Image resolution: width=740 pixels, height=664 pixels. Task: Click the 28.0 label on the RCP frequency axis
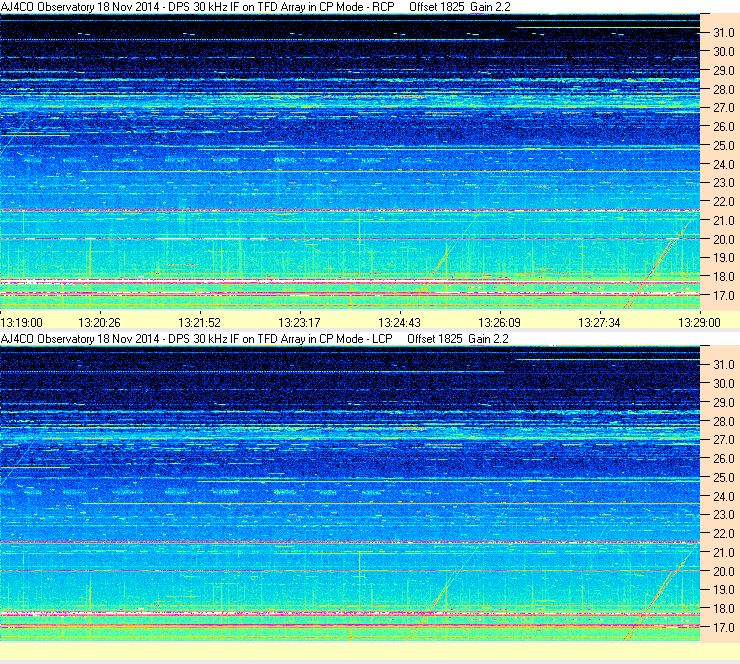[723, 90]
